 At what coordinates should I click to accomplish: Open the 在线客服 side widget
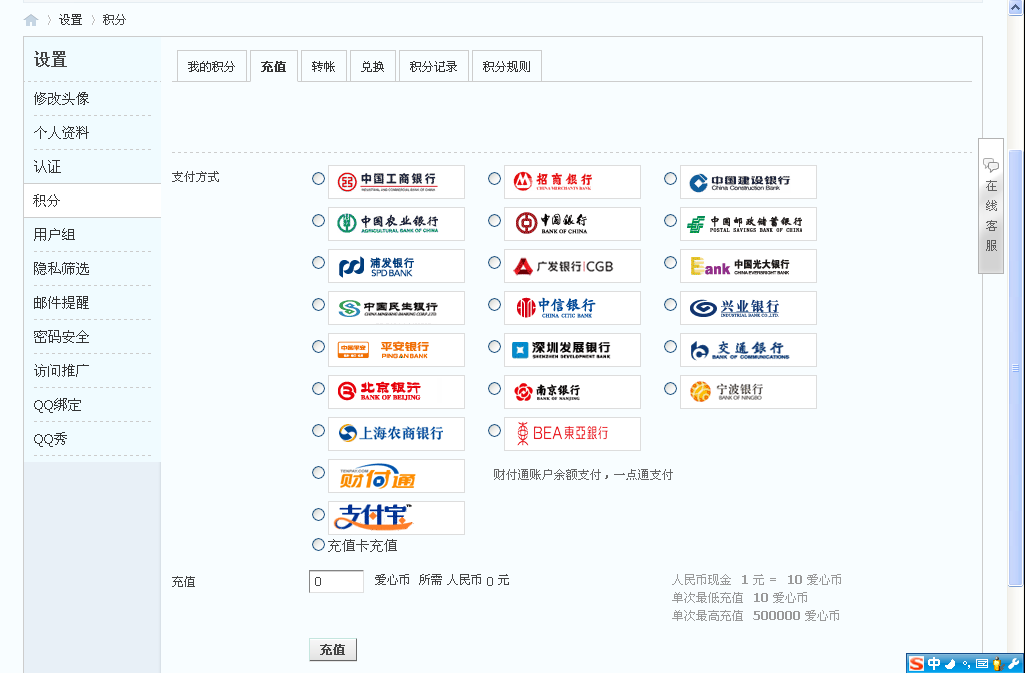pos(991,206)
